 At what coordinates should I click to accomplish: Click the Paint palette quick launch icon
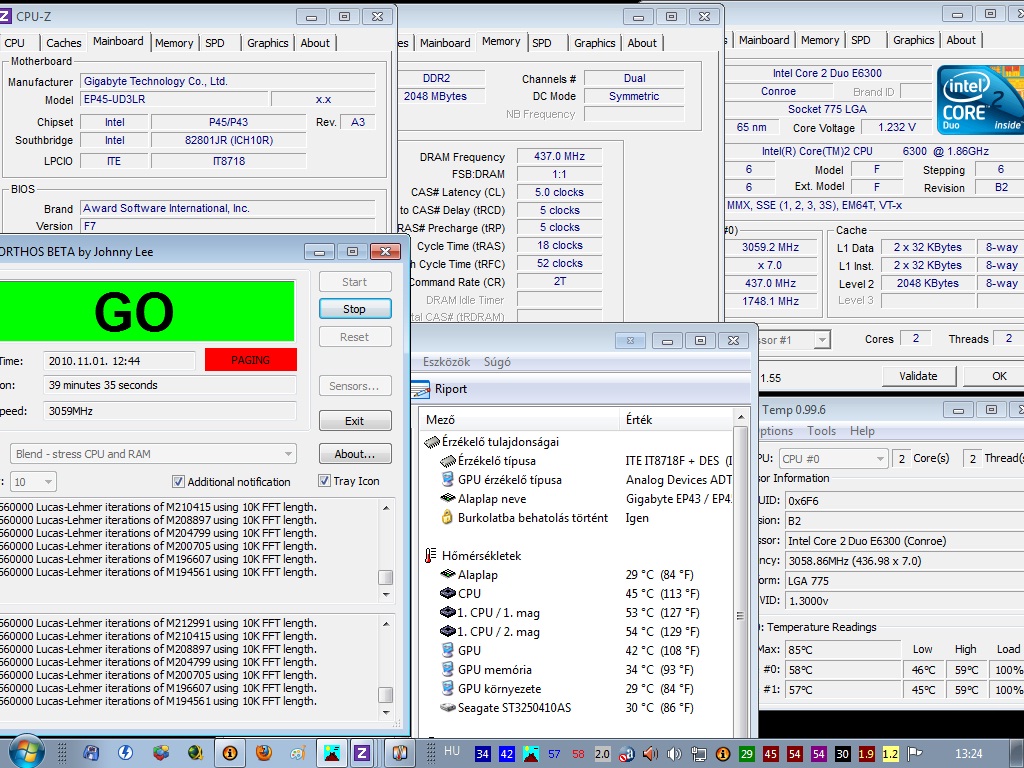click(297, 753)
